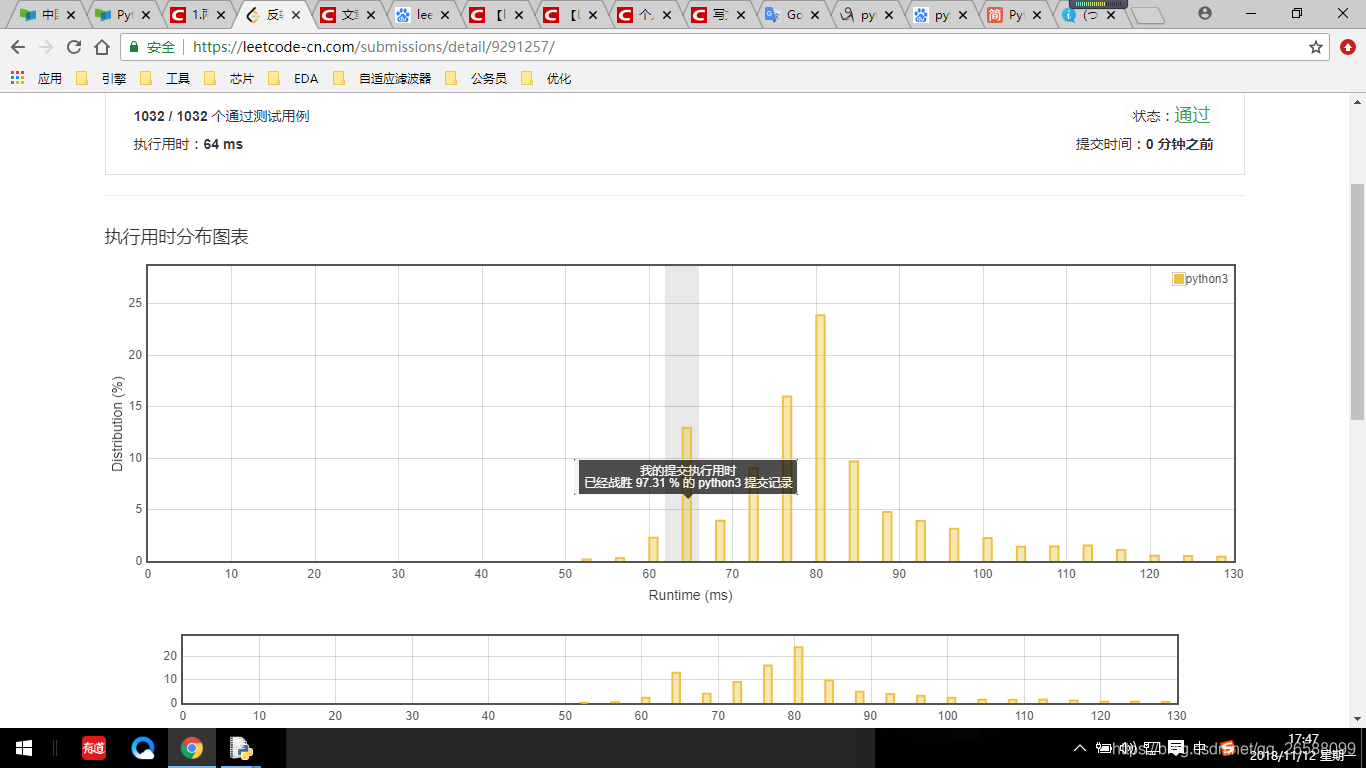
Task: Click the highlighted 64 ms bar
Action: coord(687,494)
